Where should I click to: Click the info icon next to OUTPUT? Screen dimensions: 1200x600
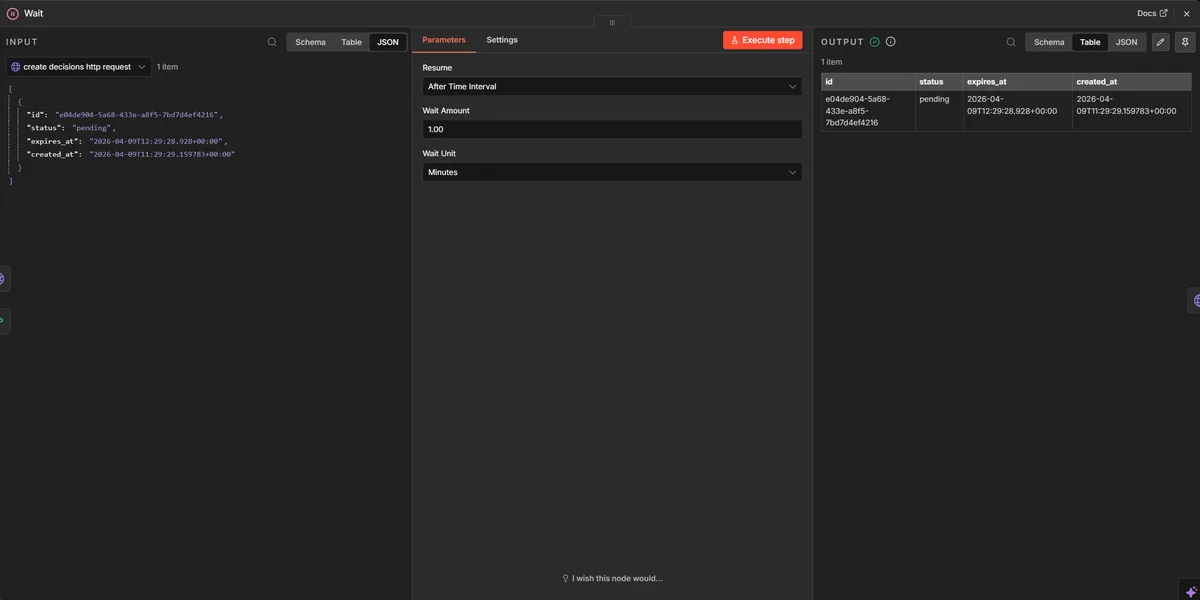890,41
